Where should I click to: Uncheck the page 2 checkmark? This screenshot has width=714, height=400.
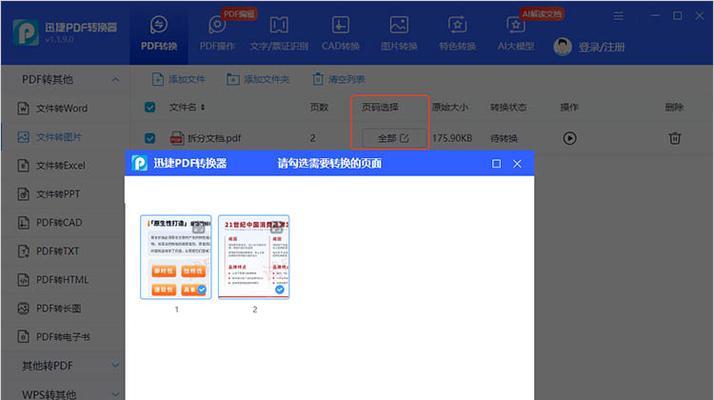280,289
